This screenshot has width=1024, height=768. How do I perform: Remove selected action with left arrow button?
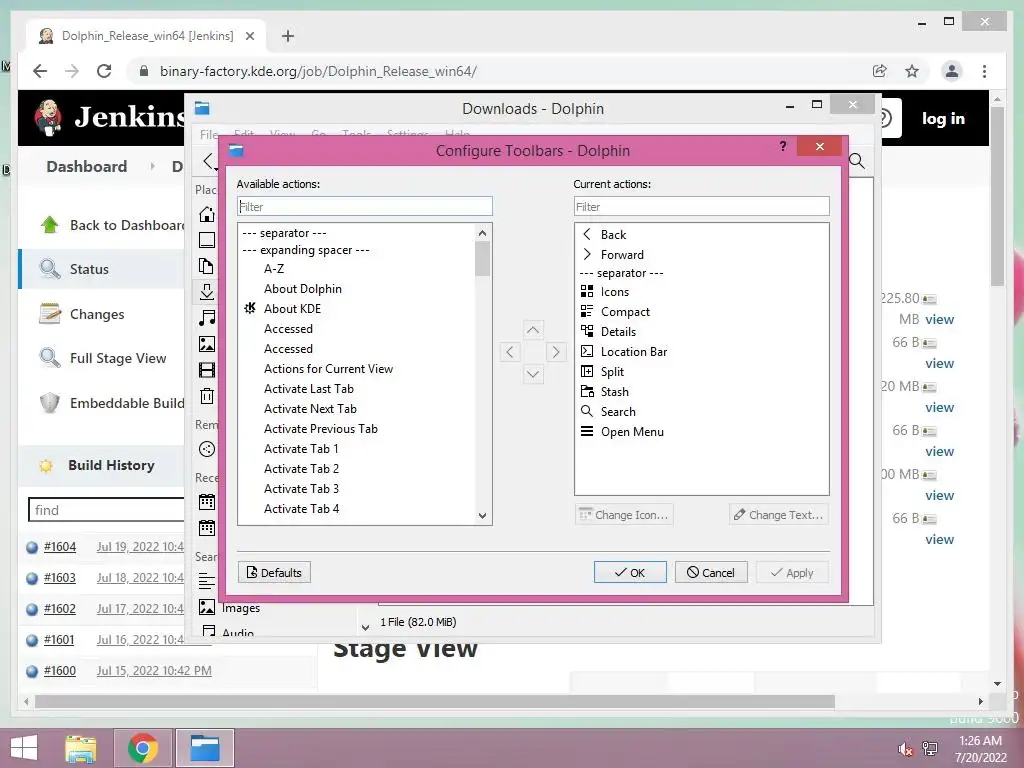tap(510, 352)
